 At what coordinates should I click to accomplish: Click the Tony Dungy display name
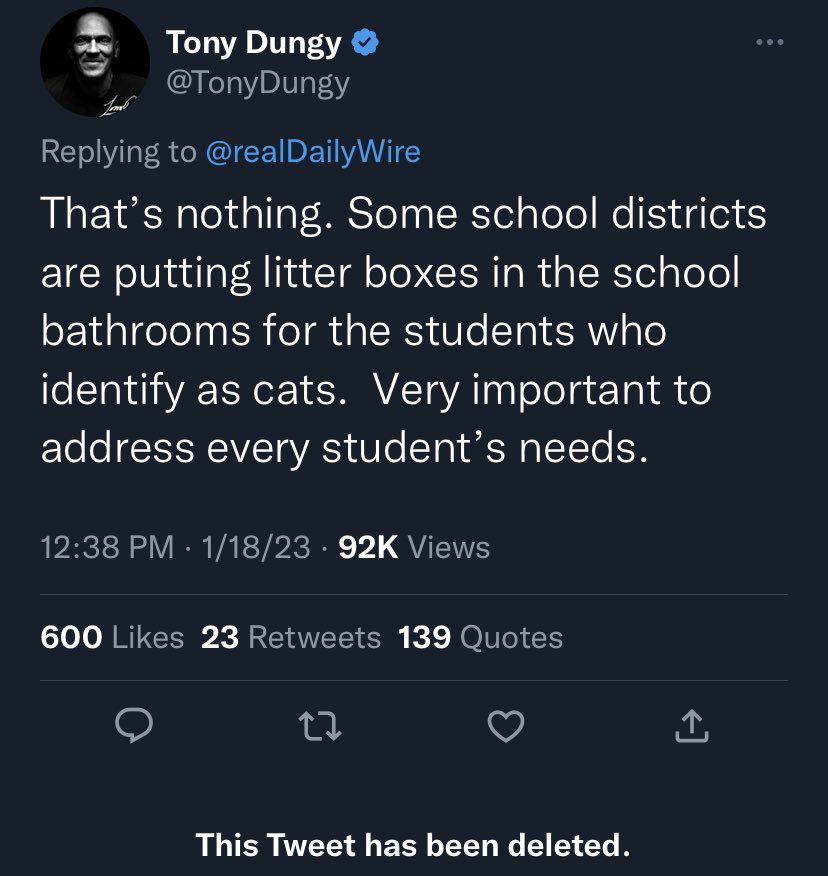255,43
